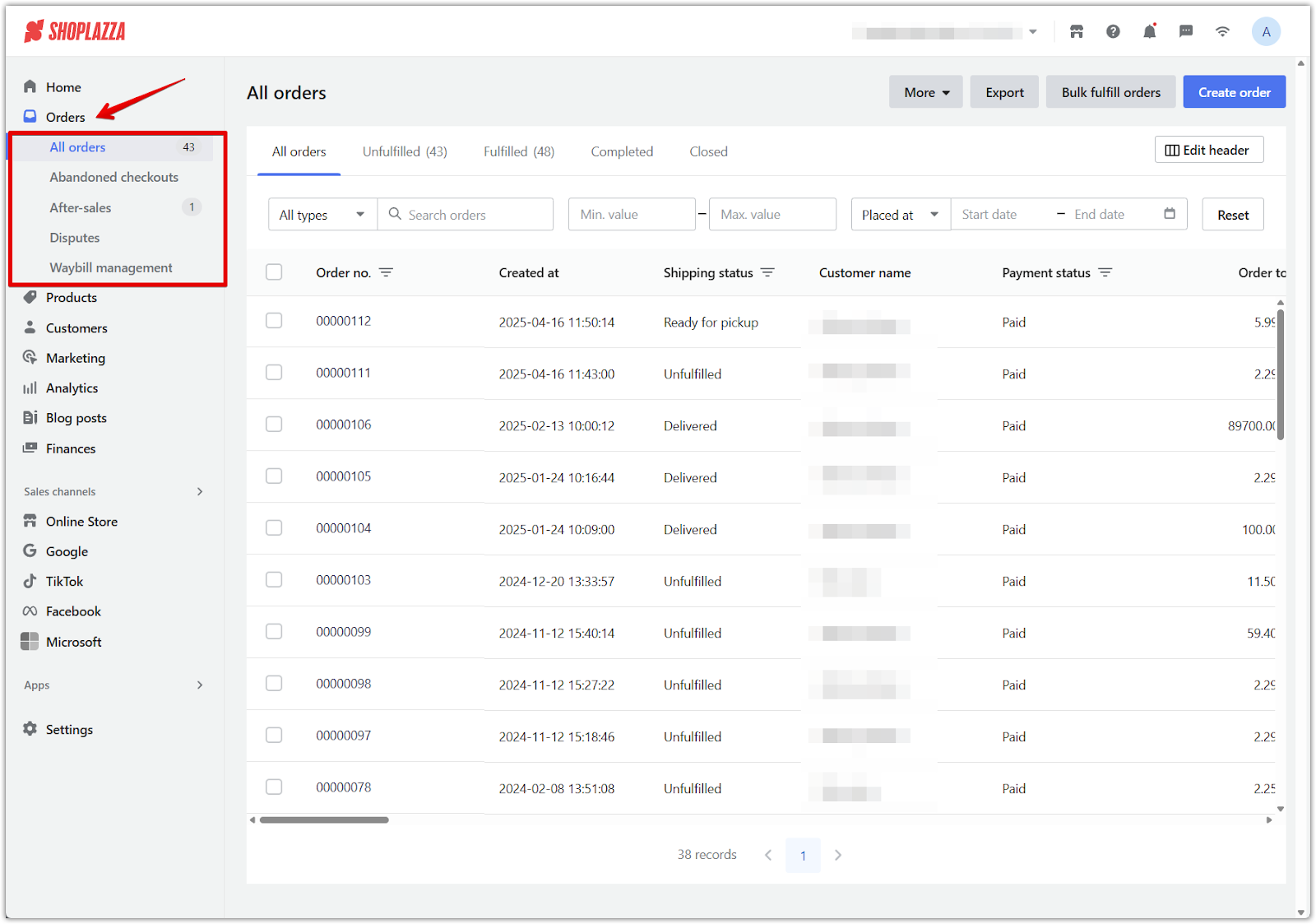1316x924 pixels.
Task: Click the Blog posts icon
Action: click(x=30, y=417)
